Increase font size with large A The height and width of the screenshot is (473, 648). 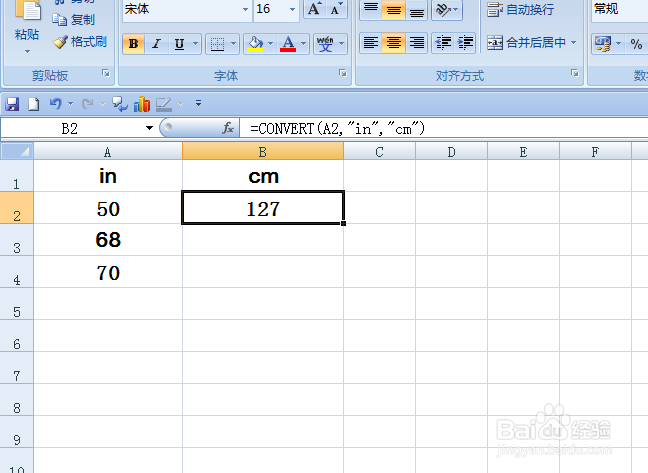tap(314, 9)
